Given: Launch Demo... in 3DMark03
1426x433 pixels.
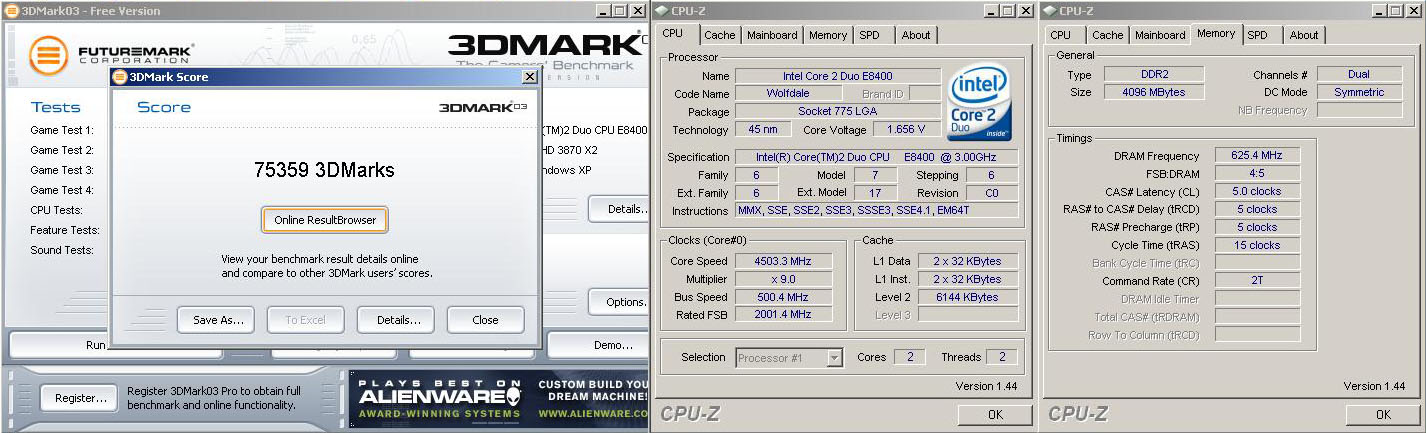Looking at the screenshot, I should coord(599,345).
